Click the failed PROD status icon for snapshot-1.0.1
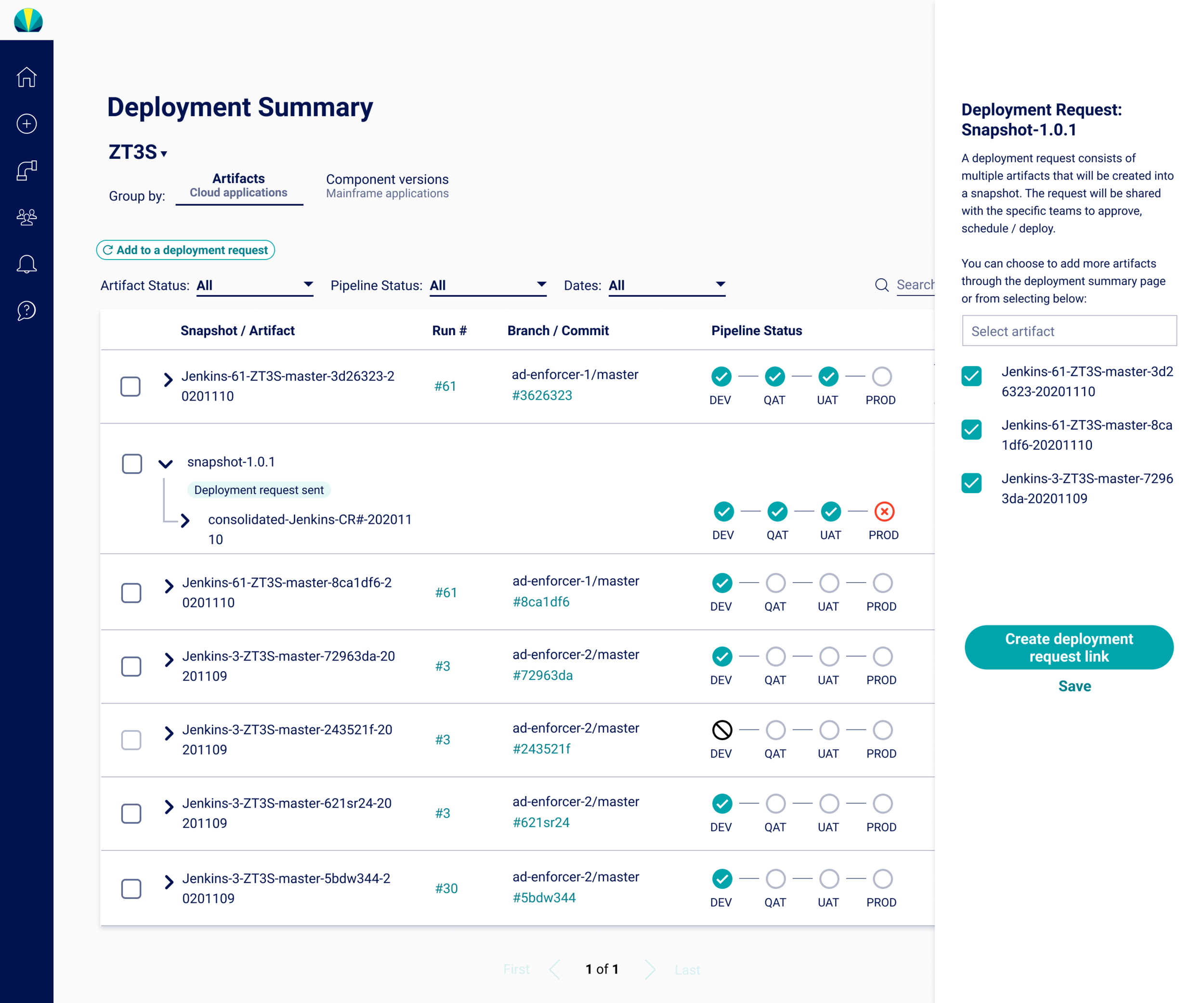 [x=884, y=511]
